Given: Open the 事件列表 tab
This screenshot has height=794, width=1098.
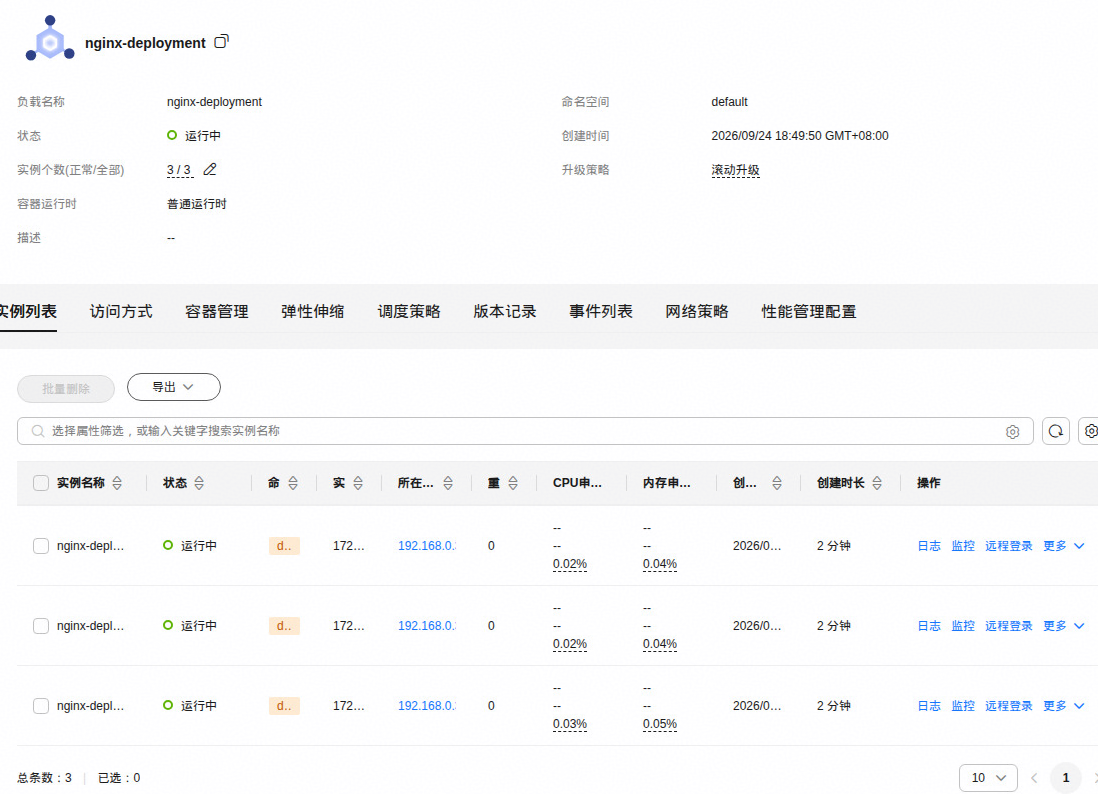Looking at the screenshot, I should [x=601, y=312].
